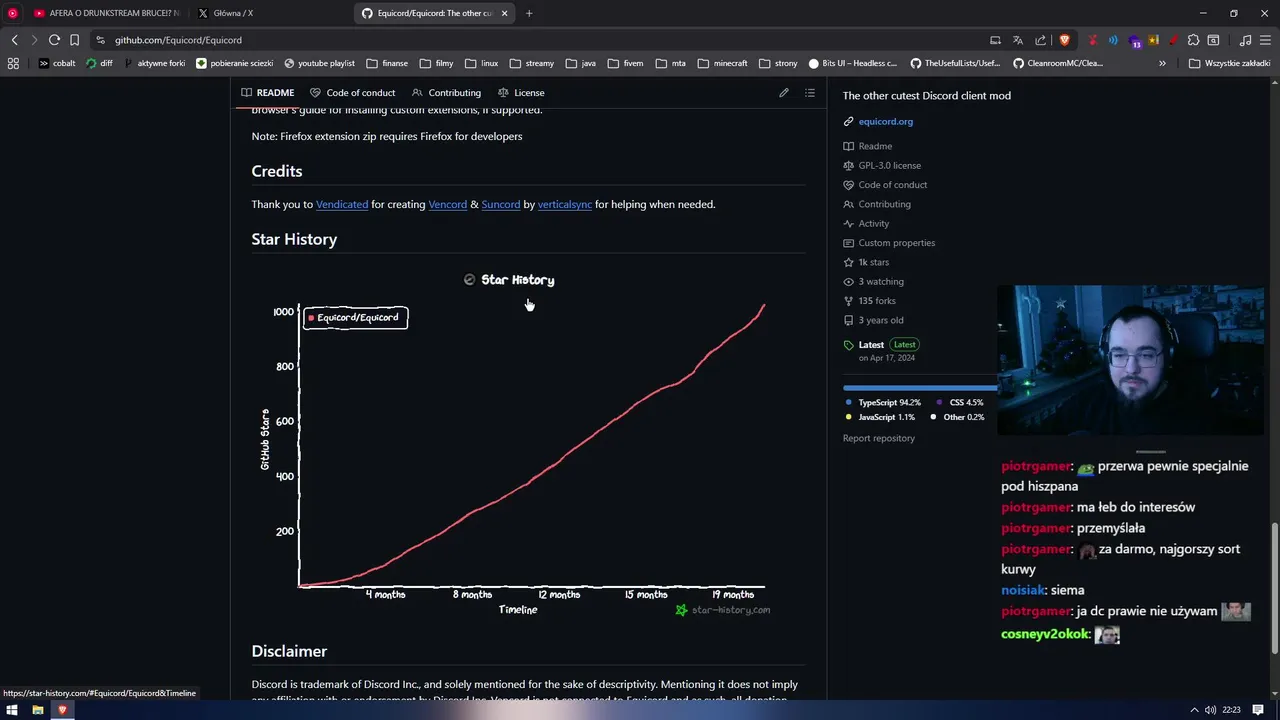This screenshot has height=720, width=1280.
Task: Follow the verticalsync link
Action: coord(565,204)
